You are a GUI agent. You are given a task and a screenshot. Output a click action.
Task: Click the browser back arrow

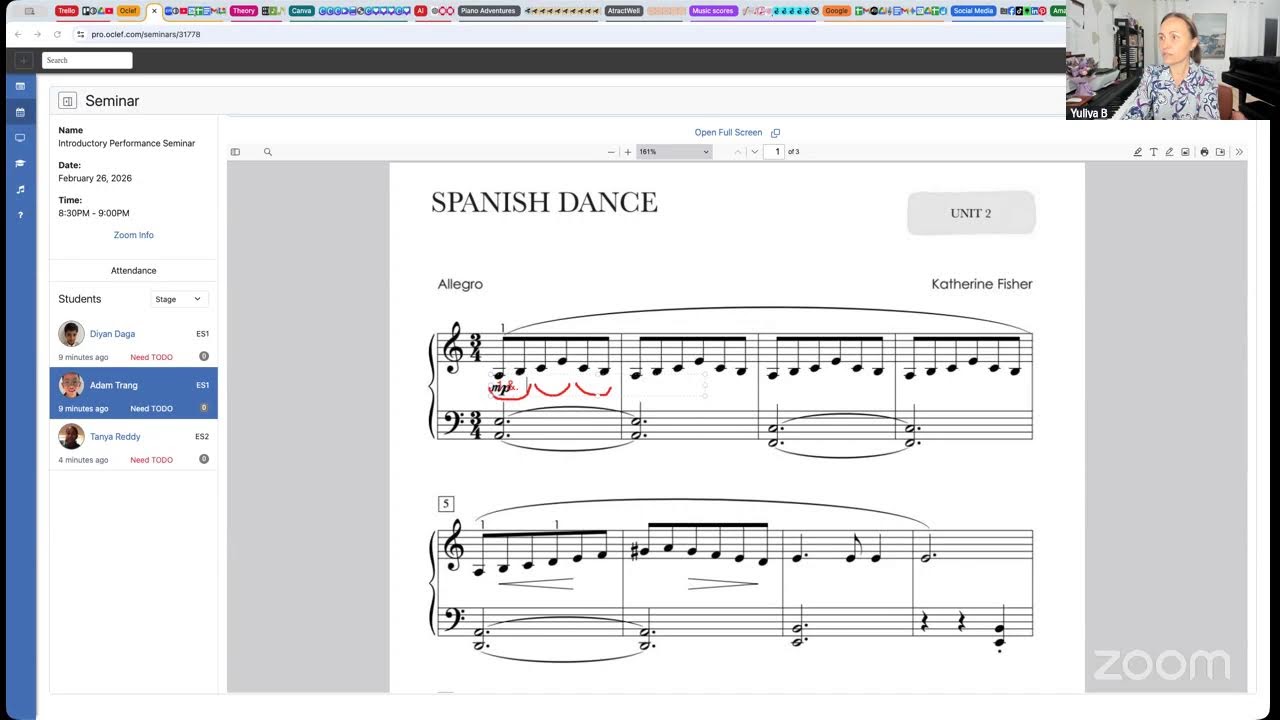pos(18,34)
